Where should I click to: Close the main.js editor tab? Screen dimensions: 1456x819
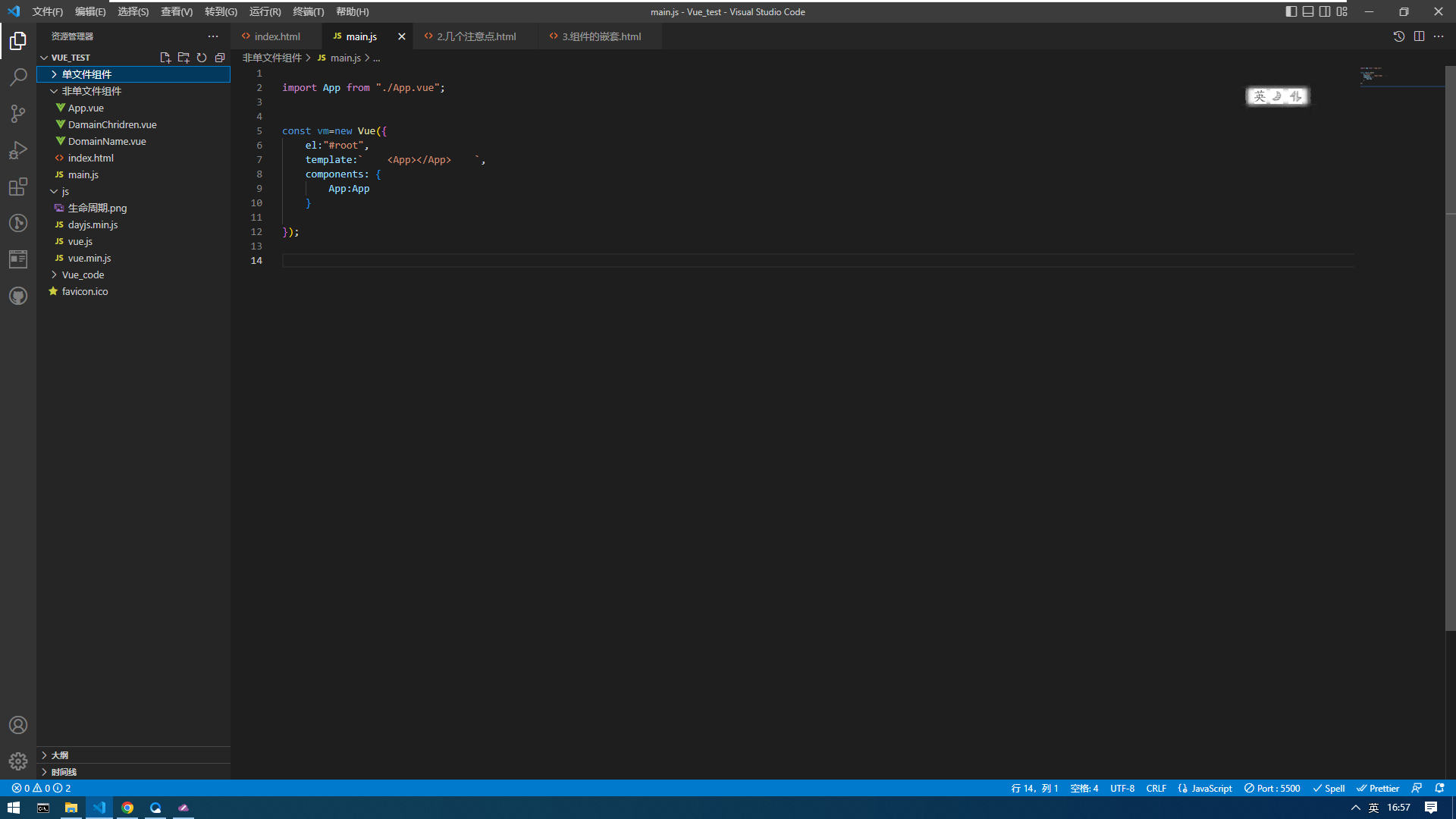point(402,36)
